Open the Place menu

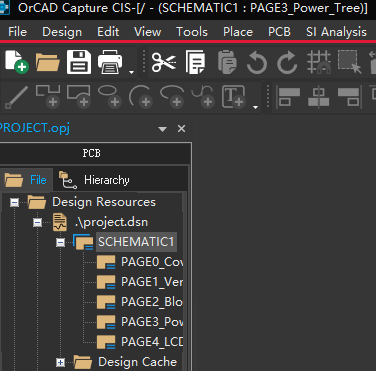[x=238, y=32]
